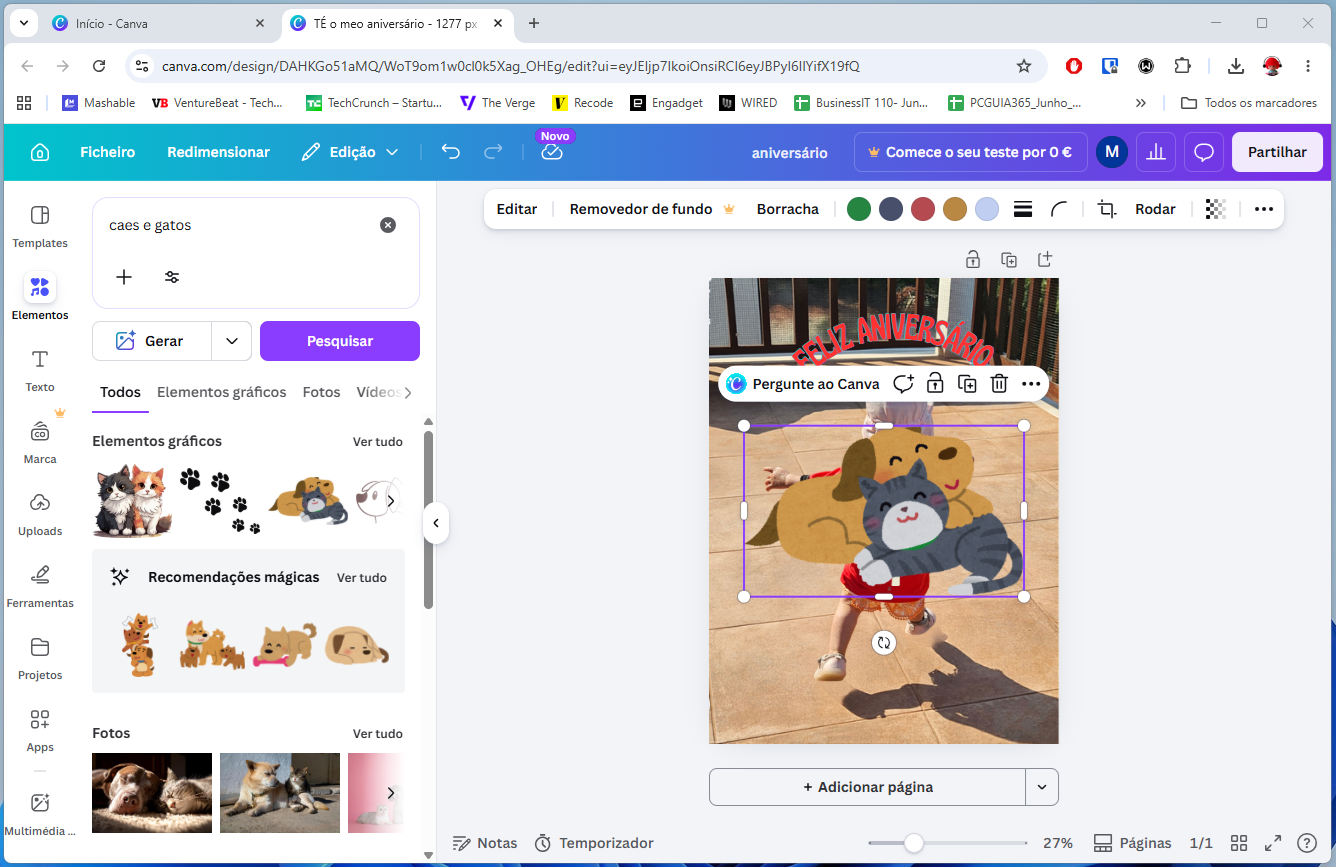Click Pesquisar button
This screenshot has height=867, width=1336.
pyautogui.click(x=340, y=341)
